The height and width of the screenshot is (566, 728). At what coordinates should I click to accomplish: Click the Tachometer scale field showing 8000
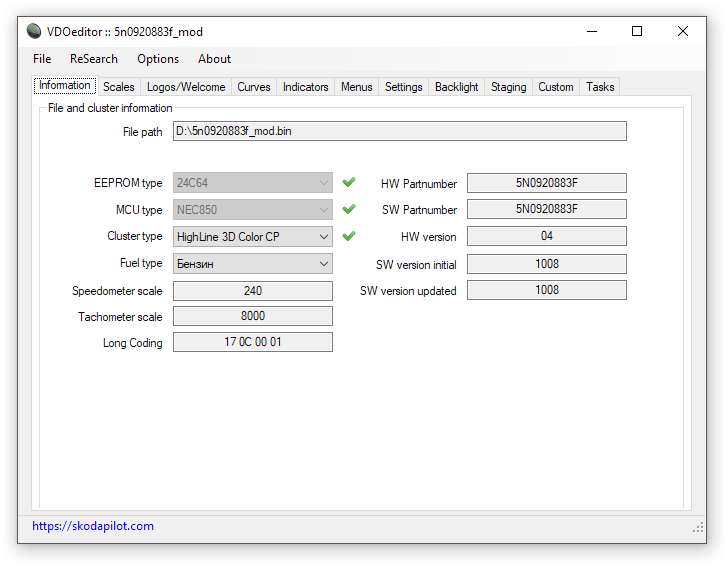(253, 316)
